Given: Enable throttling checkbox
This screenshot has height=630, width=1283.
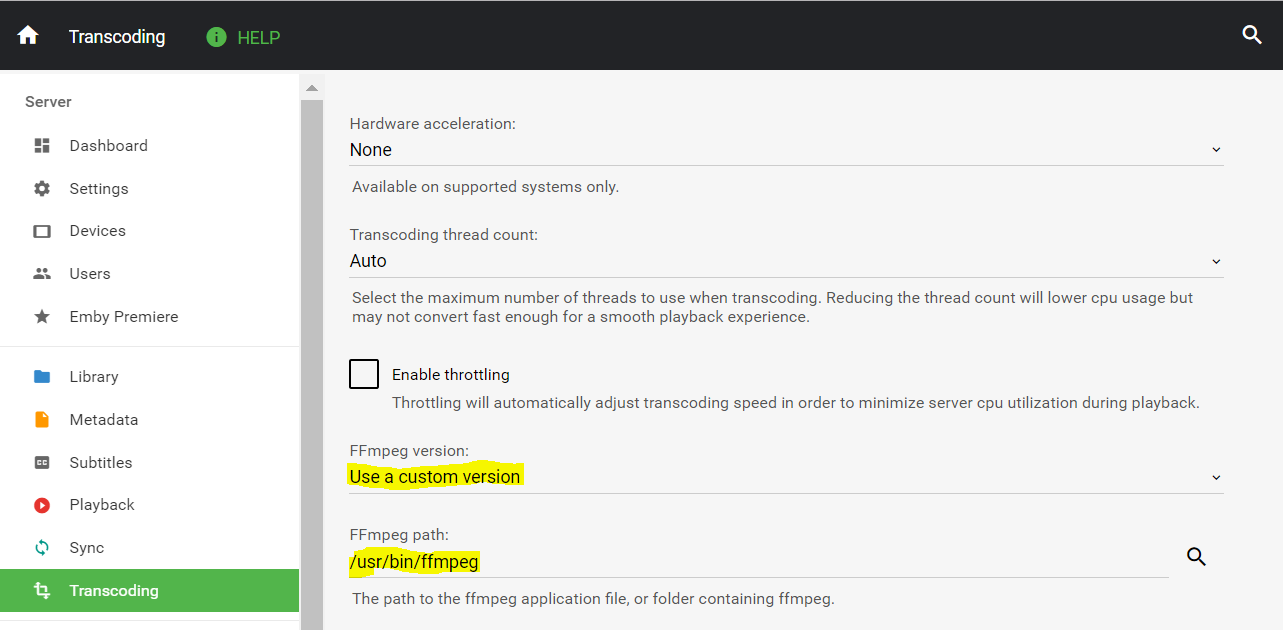Looking at the screenshot, I should (x=364, y=374).
